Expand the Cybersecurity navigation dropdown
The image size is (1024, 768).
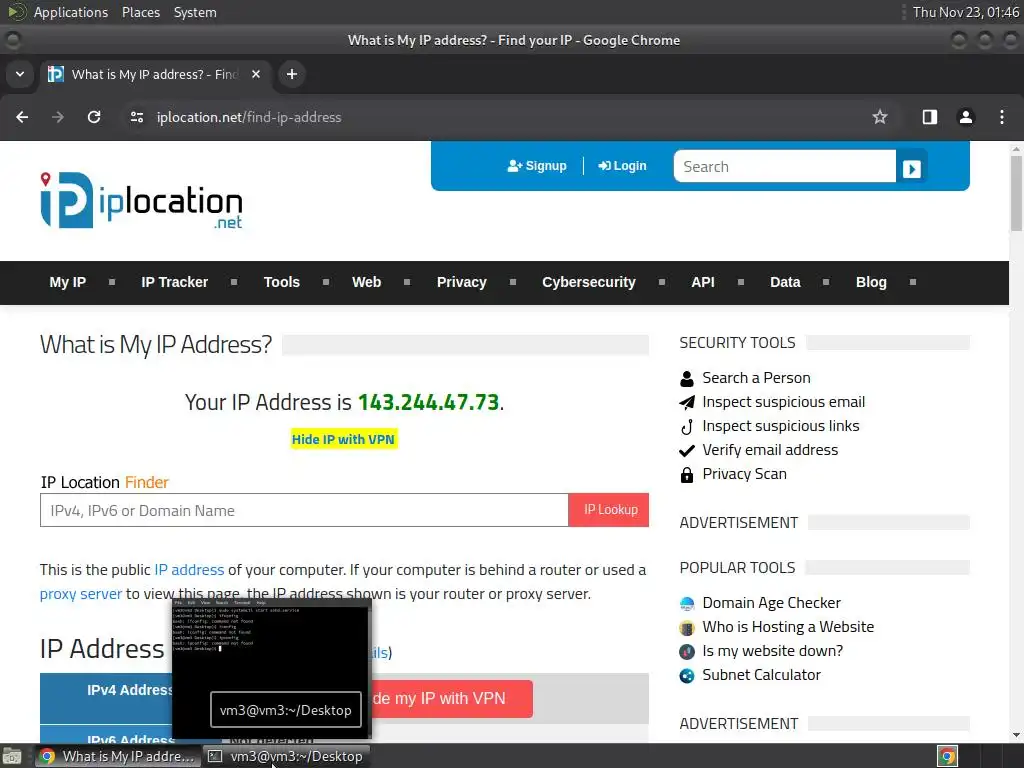pos(662,282)
